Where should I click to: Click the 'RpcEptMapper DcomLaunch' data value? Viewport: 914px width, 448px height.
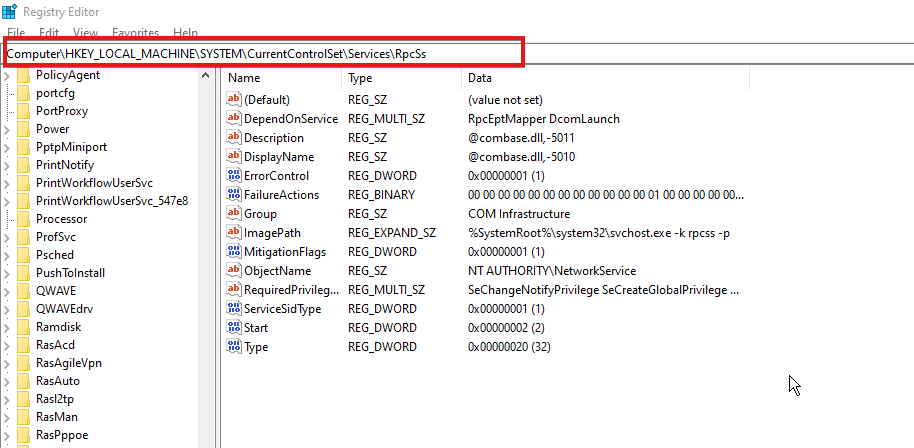[544, 119]
